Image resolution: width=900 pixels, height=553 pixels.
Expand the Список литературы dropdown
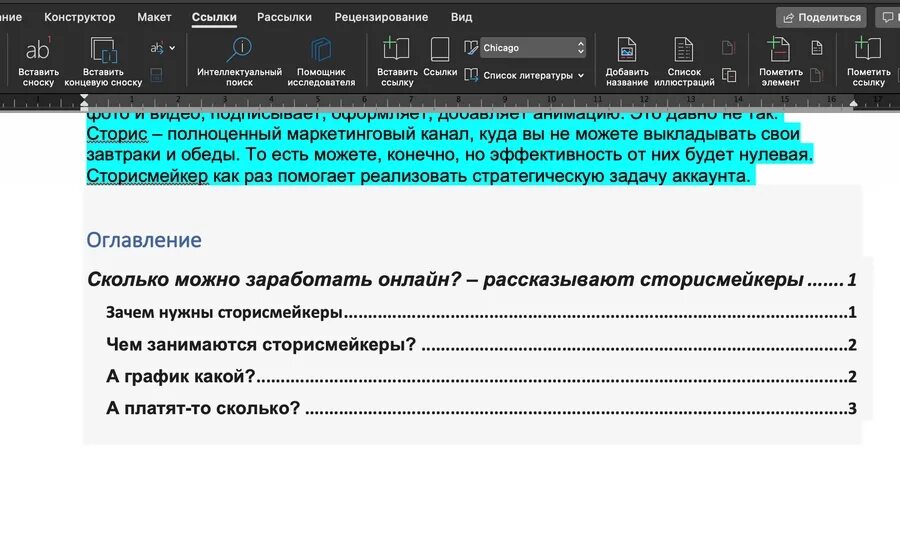tap(581, 75)
